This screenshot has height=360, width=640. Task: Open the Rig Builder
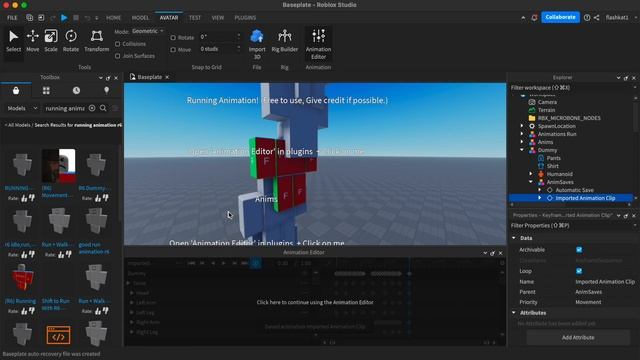tap(284, 41)
